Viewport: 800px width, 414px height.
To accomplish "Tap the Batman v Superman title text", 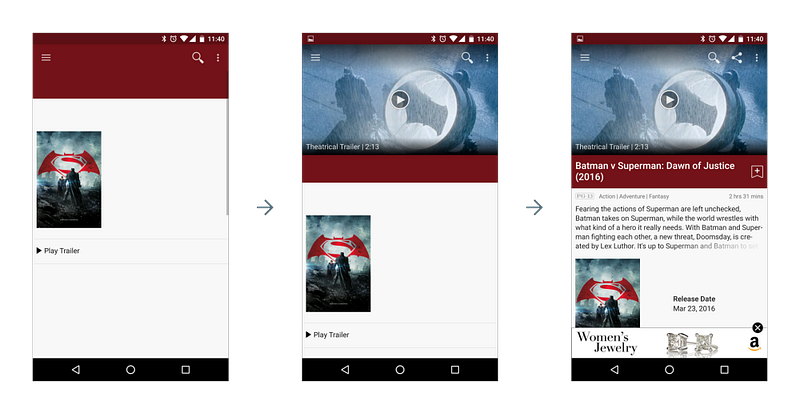I will (655, 172).
